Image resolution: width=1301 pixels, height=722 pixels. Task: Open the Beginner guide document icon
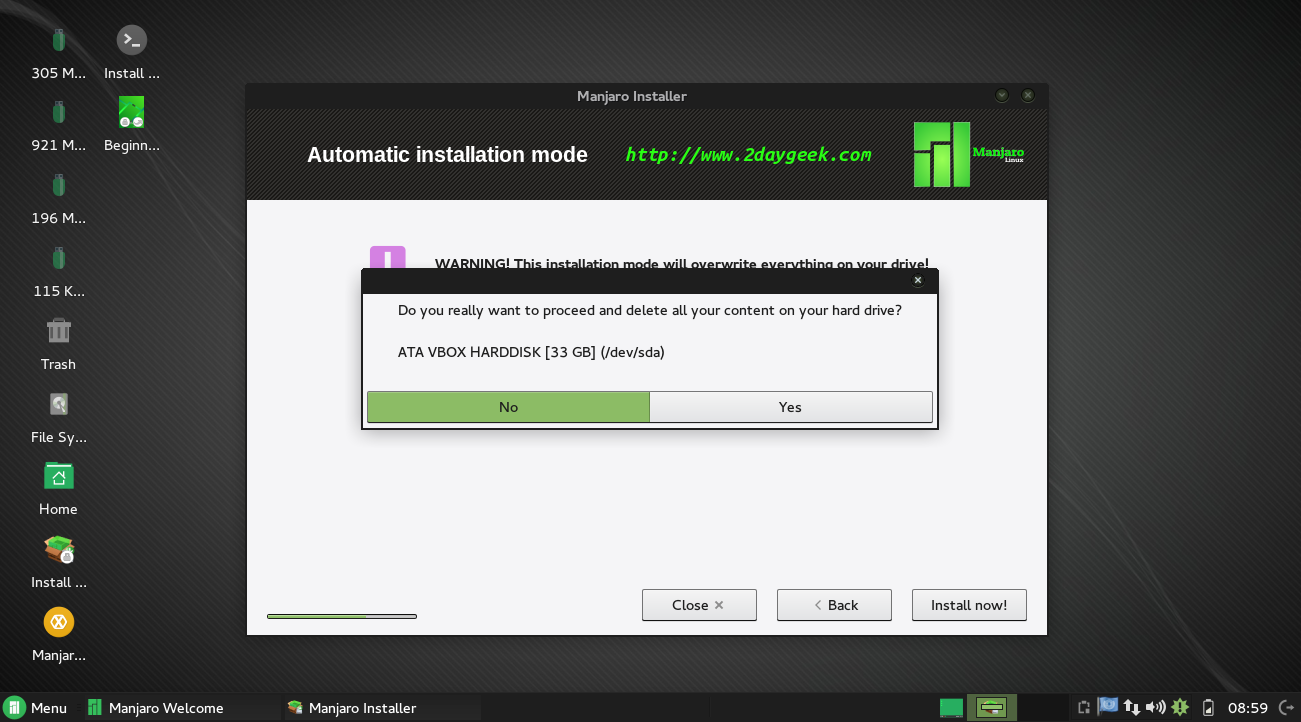click(x=131, y=112)
